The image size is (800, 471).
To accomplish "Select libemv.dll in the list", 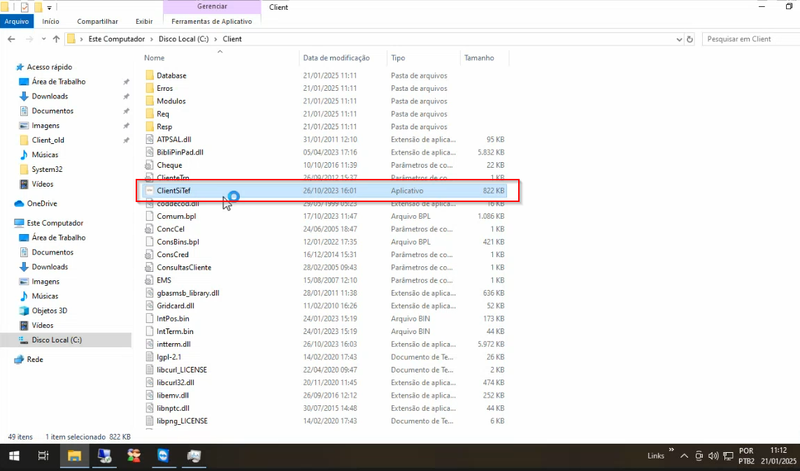I will tap(172, 395).
